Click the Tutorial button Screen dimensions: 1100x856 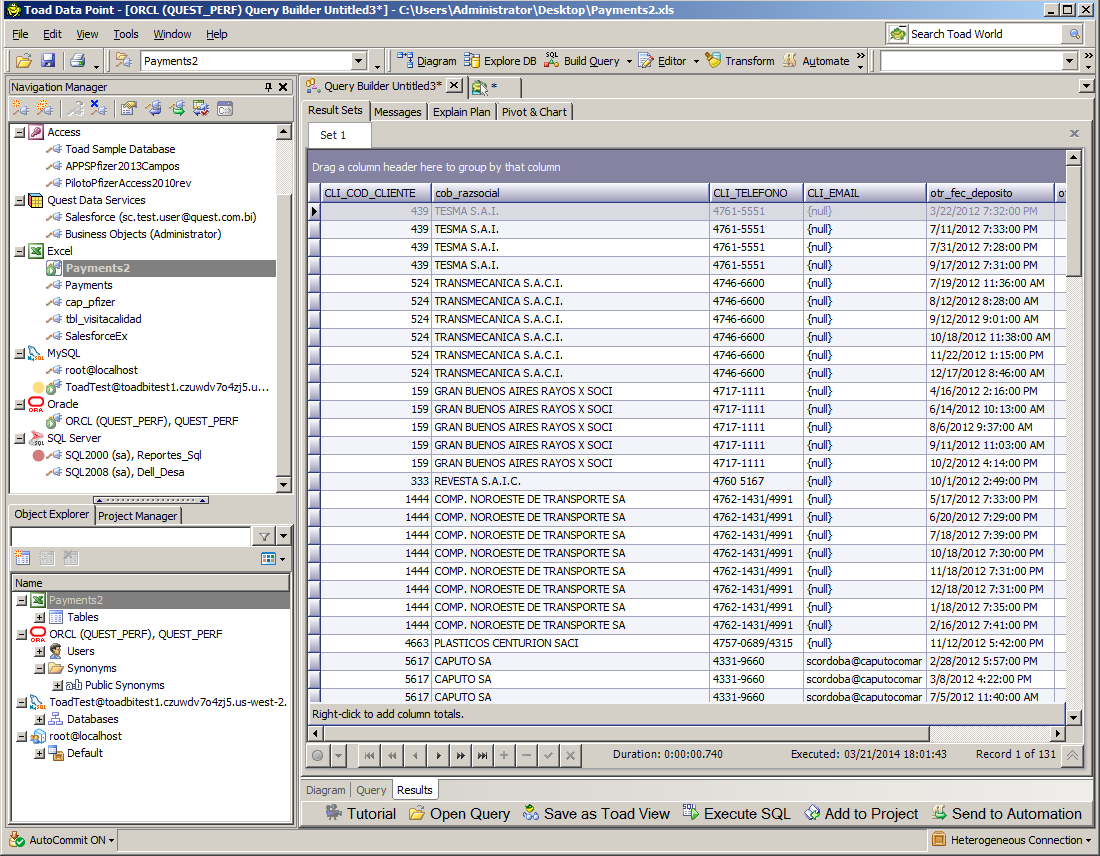tap(361, 814)
